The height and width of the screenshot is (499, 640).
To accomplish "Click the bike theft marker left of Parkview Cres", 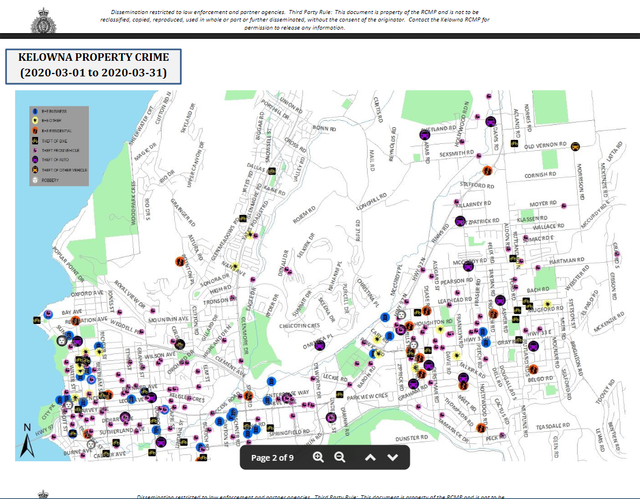I will [340, 394].
